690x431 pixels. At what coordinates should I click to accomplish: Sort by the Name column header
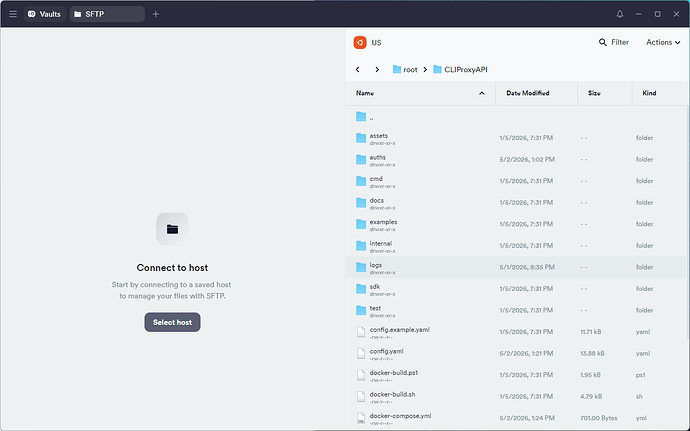click(x=365, y=93)
